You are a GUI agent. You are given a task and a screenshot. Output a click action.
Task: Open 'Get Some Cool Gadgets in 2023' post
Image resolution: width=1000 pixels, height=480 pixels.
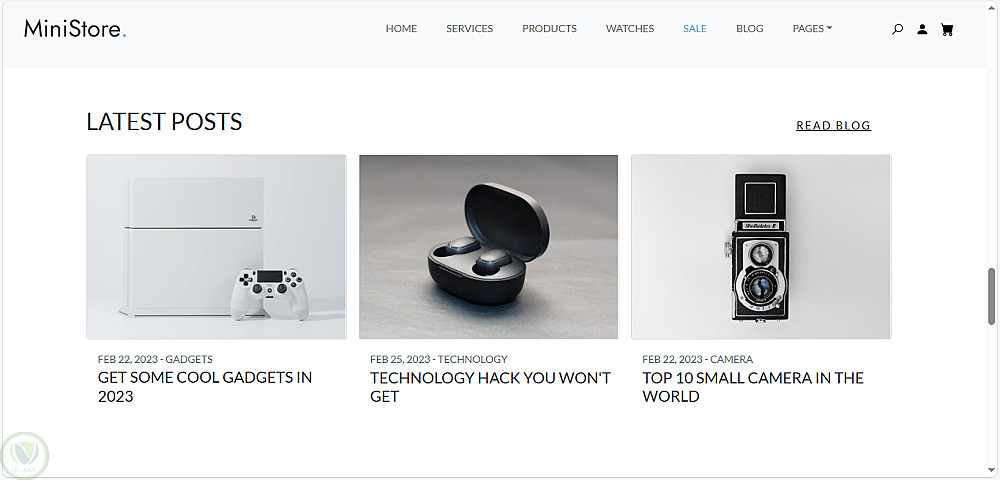click(x=205, y=387)
